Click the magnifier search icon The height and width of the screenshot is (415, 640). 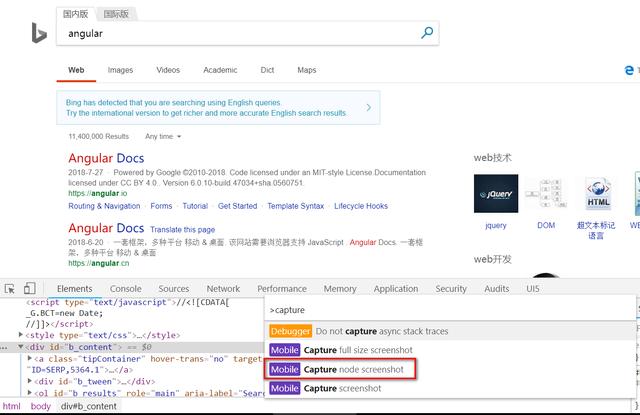(x=427, y=33)
